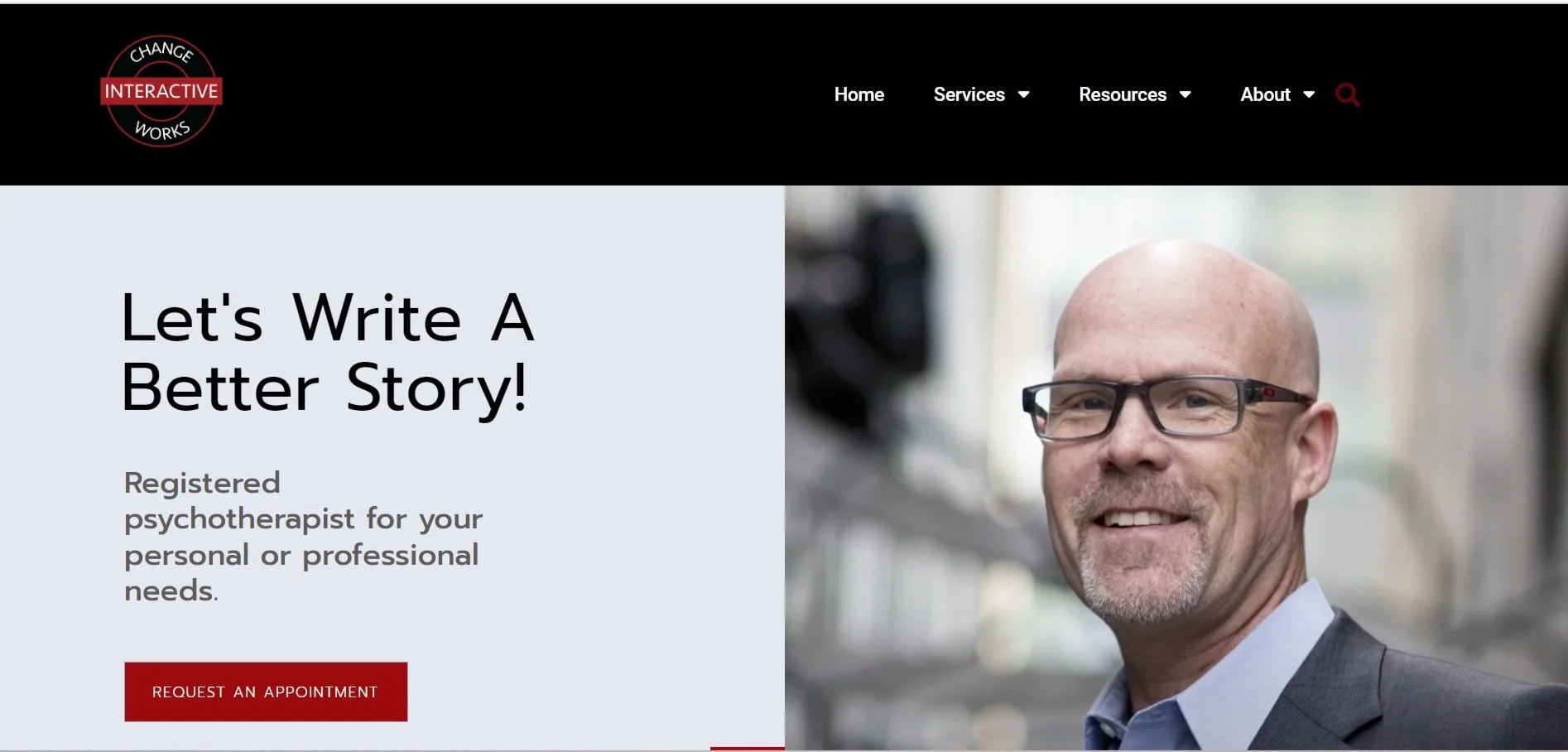This screenshot has width=1568, height=752.
Task: Click the Services dropdown caret arrow
Action: coord(1023,94)
